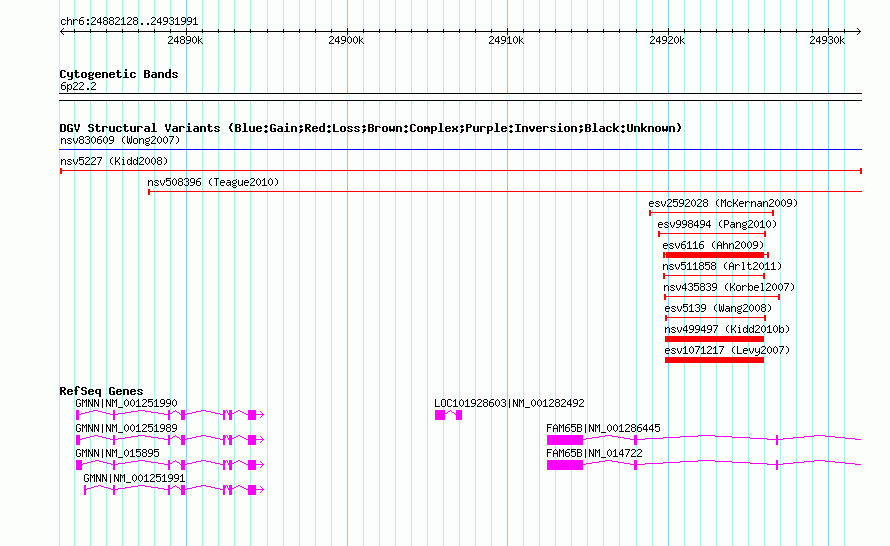Click the 24900k ruler position
890x546 pixels.
pos(346,40)
